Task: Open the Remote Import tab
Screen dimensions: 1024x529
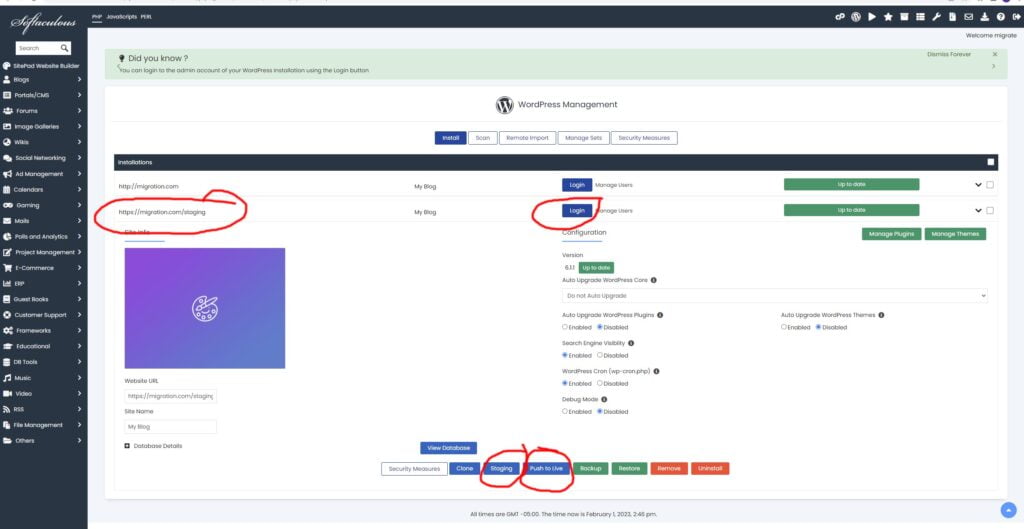Action: click(528, 138)
